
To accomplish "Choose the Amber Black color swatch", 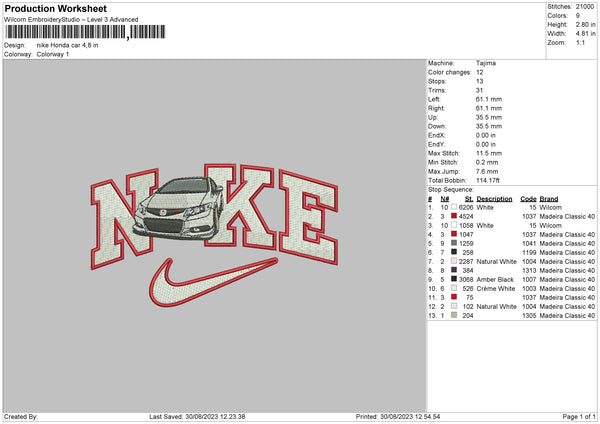I will coord(454,279).
